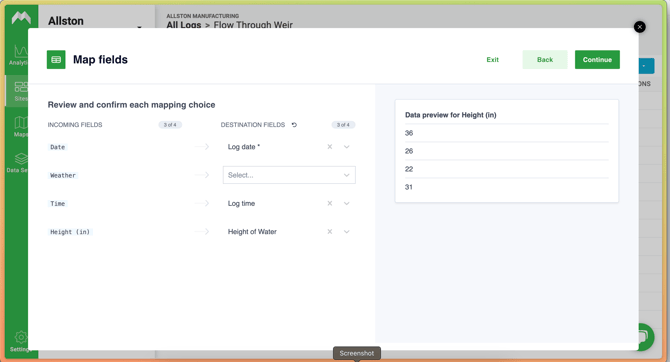Click the app logo at top left
Screen dimensions: 670x362
tap(21, 18)
